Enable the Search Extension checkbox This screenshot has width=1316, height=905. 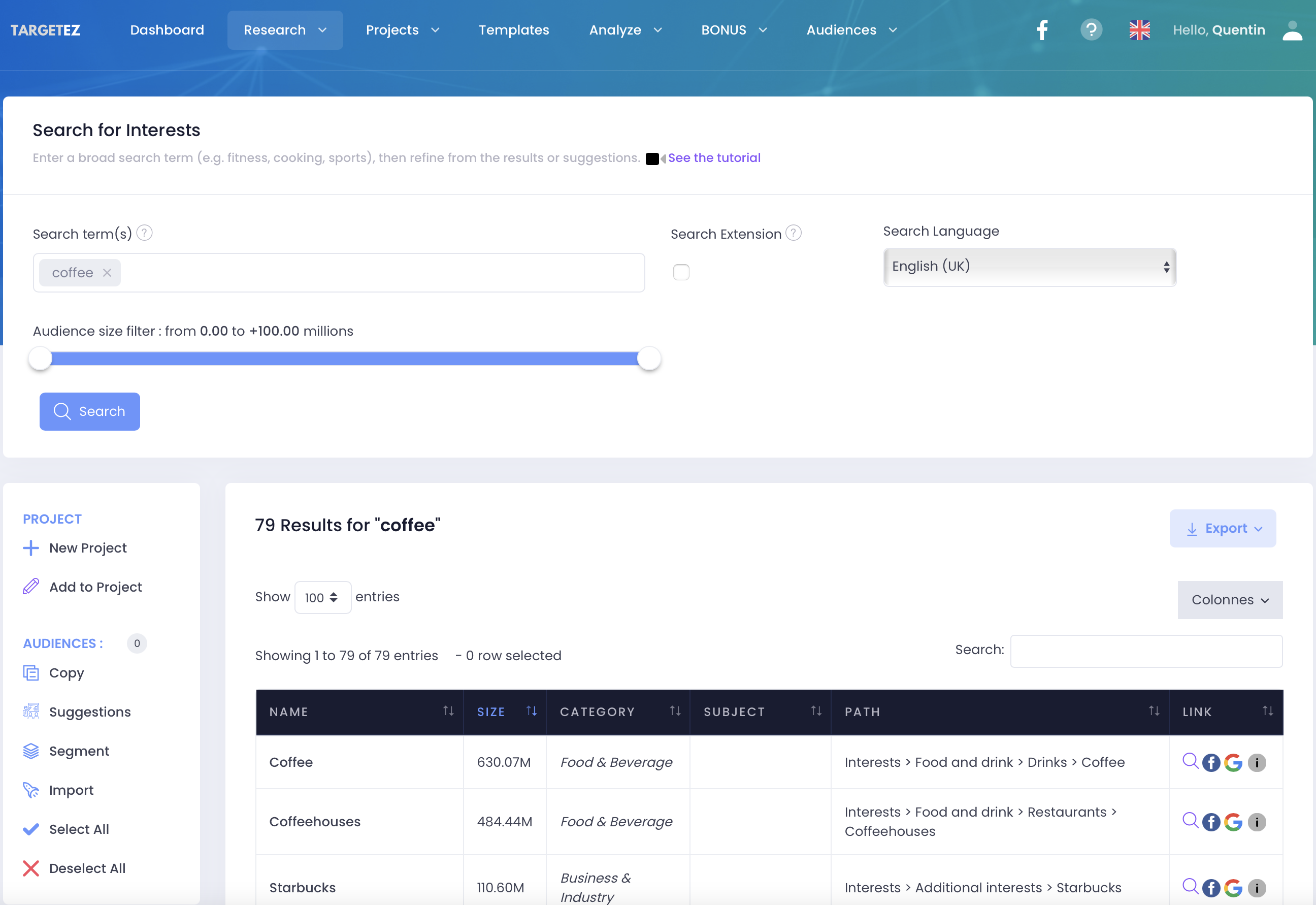681,272
